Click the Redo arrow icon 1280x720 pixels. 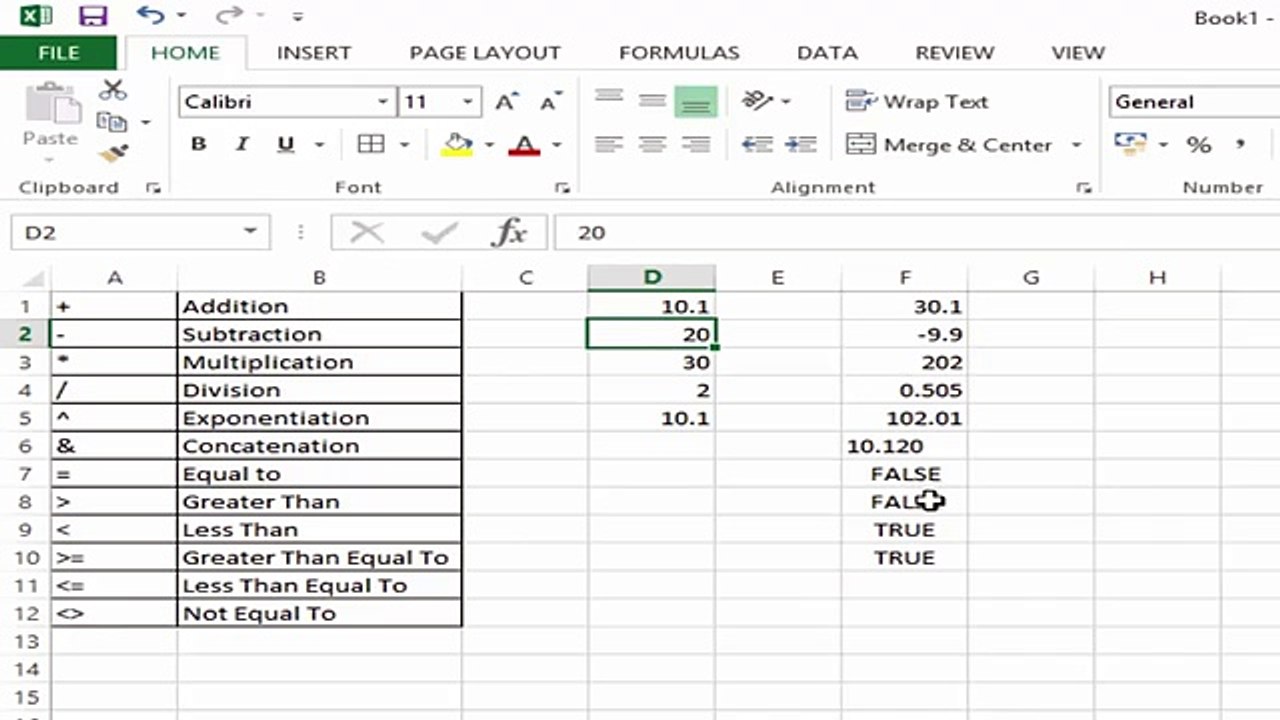[229, 15]
